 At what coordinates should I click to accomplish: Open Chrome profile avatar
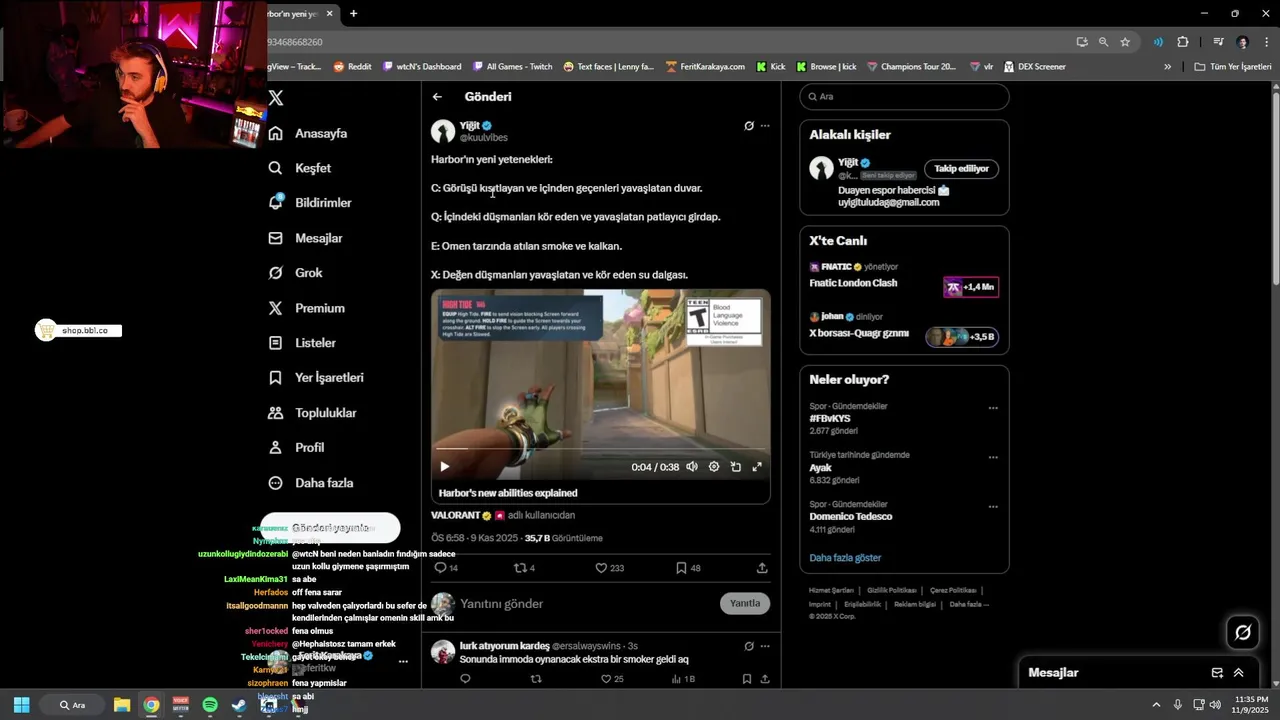pyautogui.click(x=1243, y=42)
